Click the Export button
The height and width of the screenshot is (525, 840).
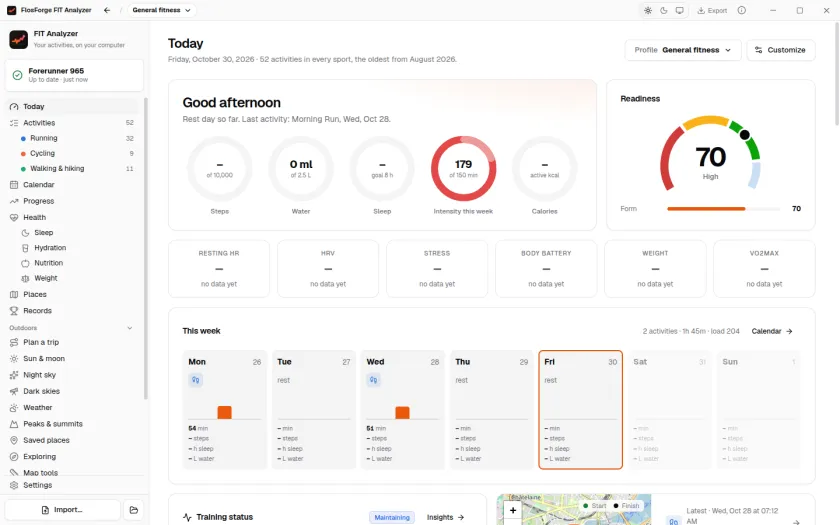pyautogui.click(x=712, y=10)
